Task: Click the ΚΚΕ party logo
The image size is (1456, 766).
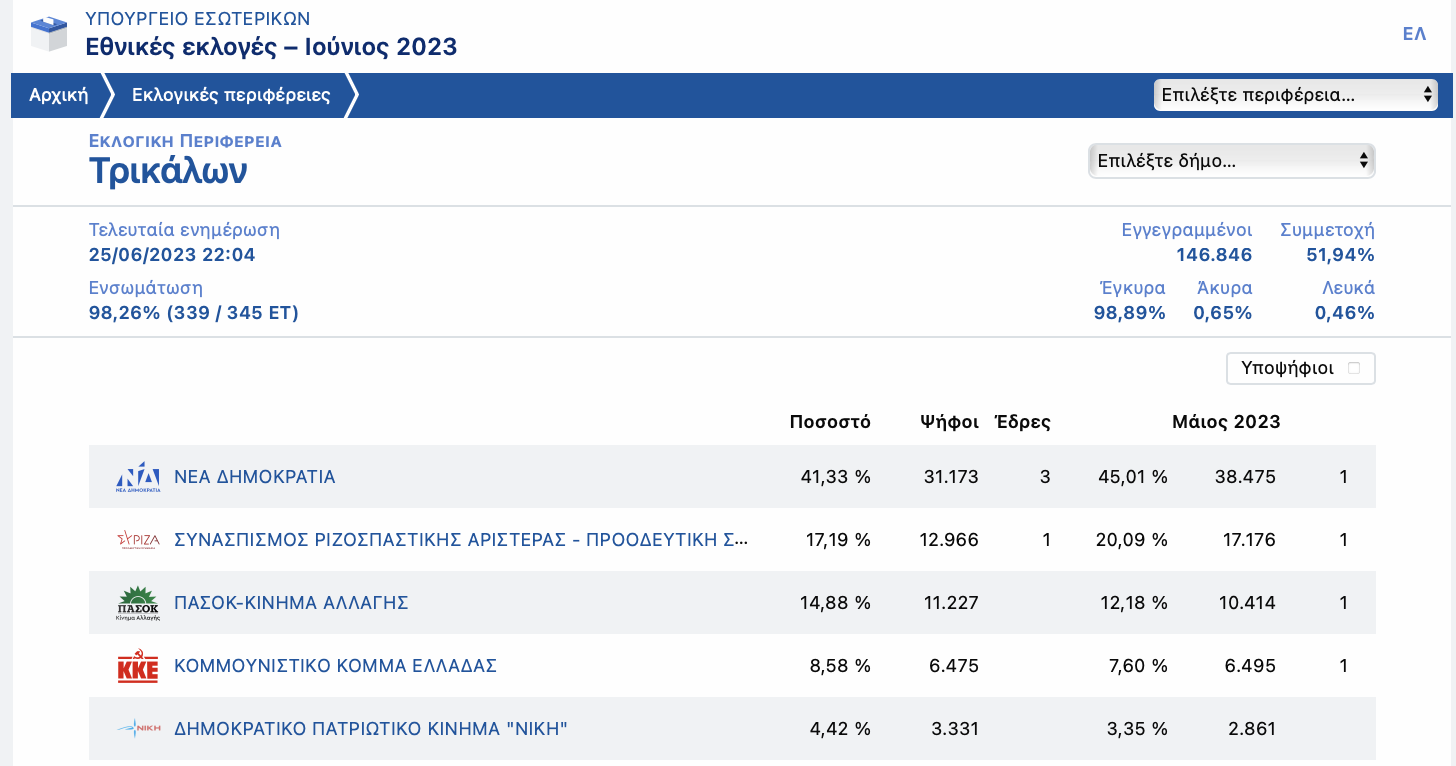Action: pos(138,667)
